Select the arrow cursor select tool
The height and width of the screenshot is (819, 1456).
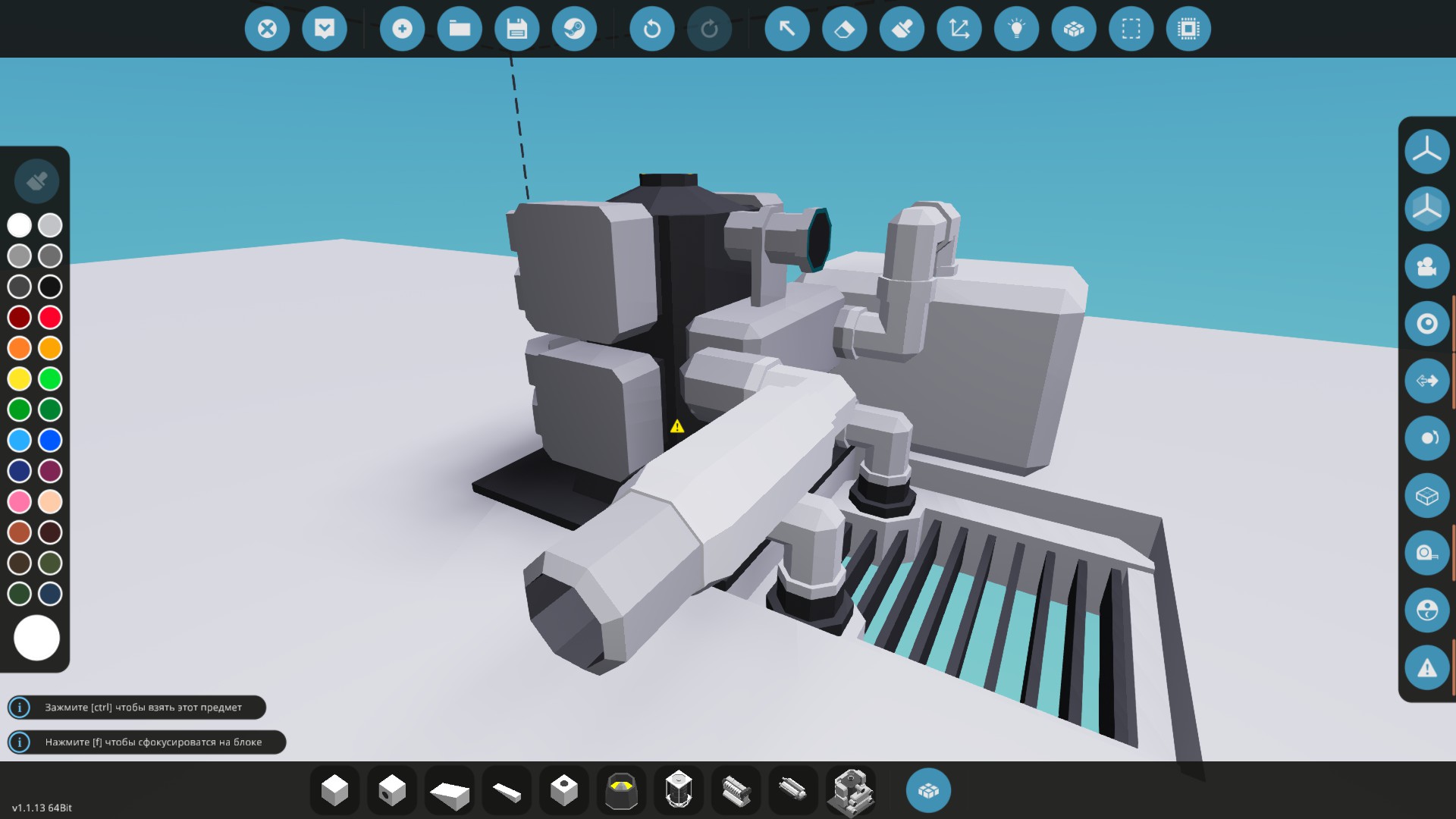click(x=787, y=29)
